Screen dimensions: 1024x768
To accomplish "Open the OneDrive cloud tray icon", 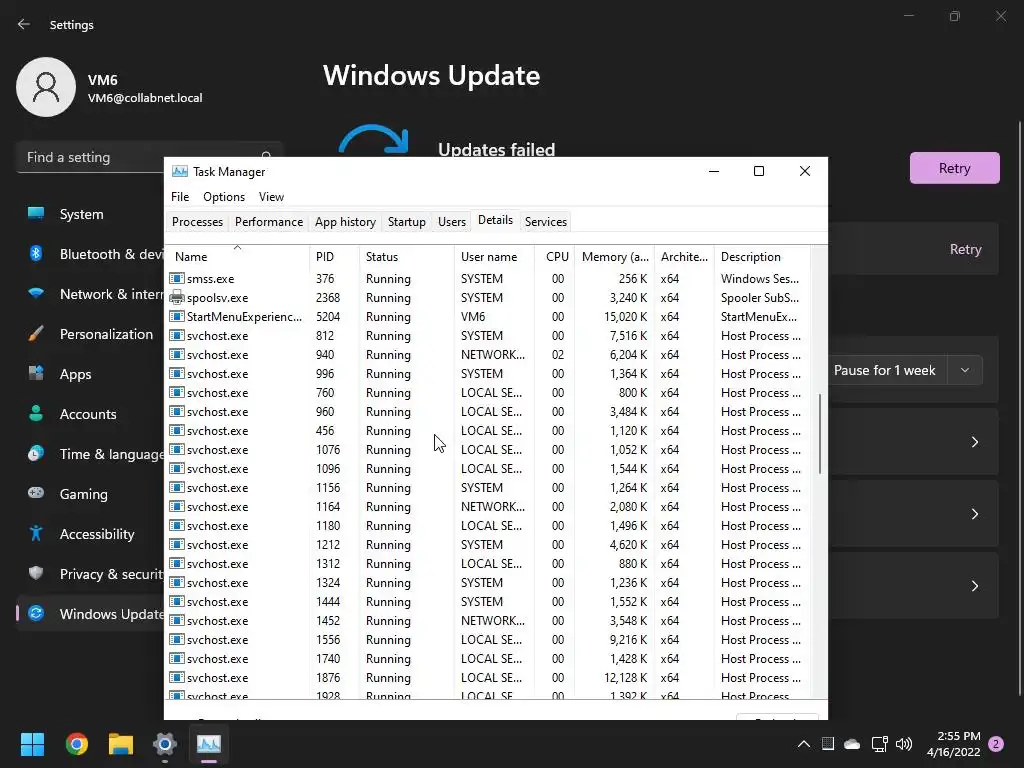I will (852, 744).
